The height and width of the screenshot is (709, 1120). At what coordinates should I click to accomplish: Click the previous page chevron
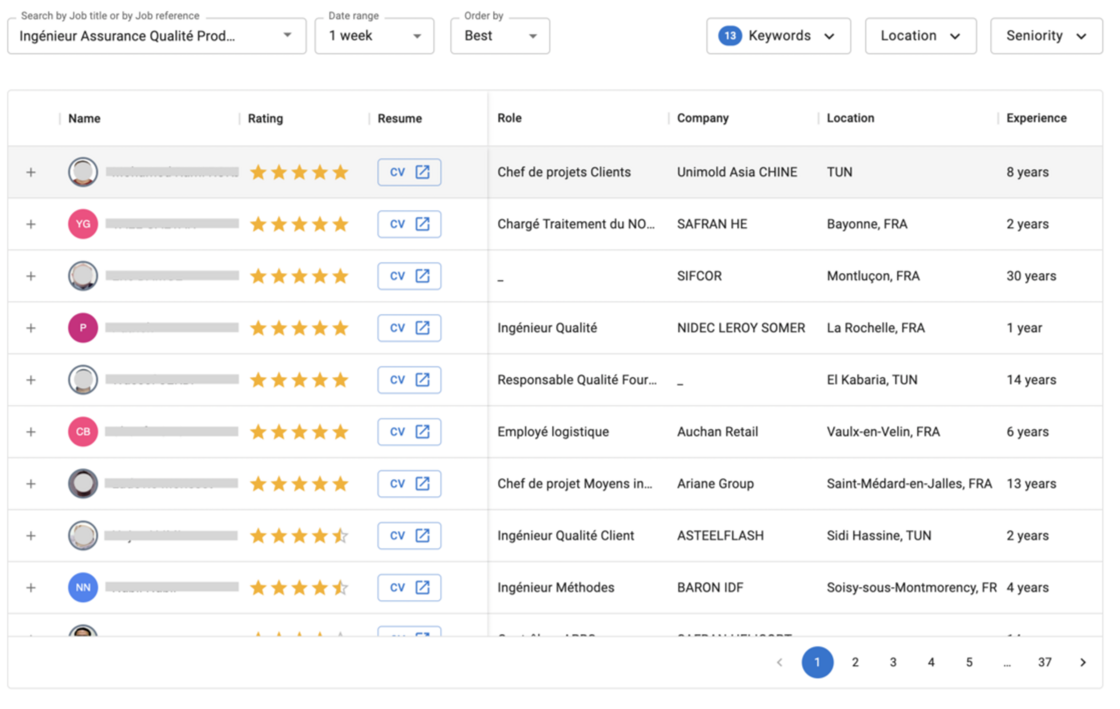coord(779,662)
